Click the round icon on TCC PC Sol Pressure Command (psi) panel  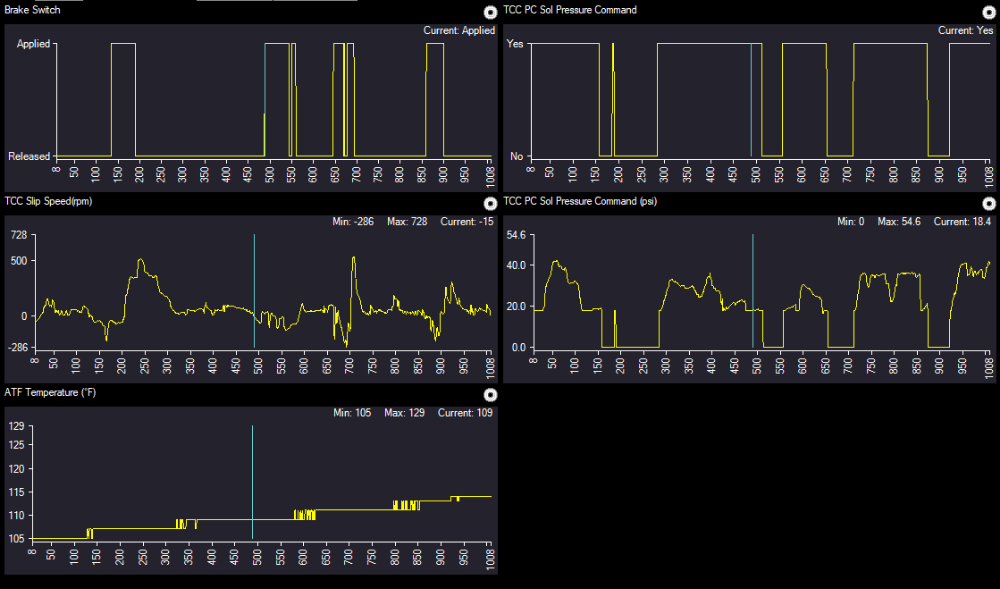[989, 203]
